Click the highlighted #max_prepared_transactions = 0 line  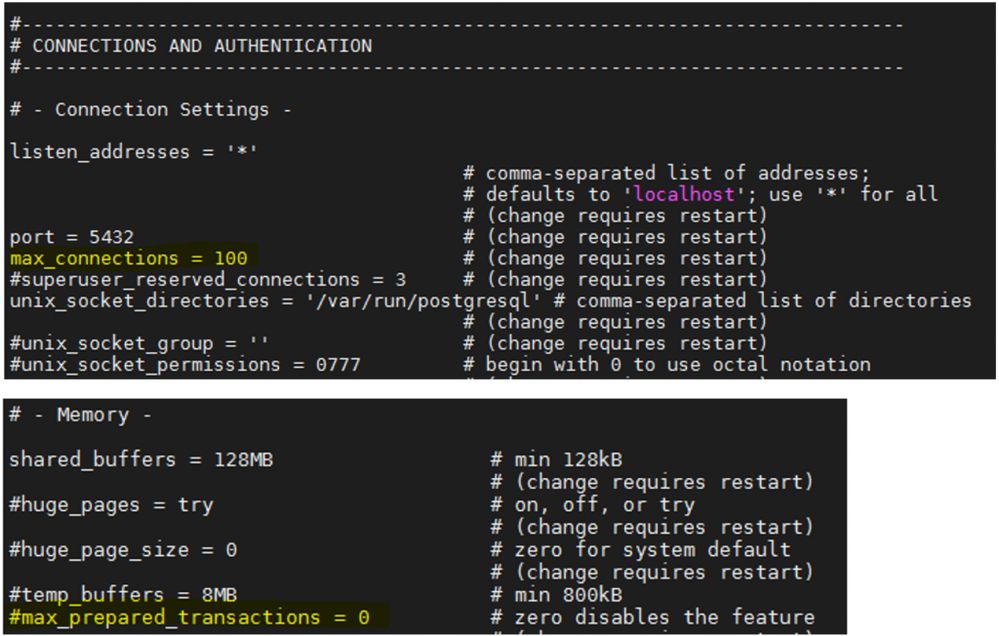(189, 617)
